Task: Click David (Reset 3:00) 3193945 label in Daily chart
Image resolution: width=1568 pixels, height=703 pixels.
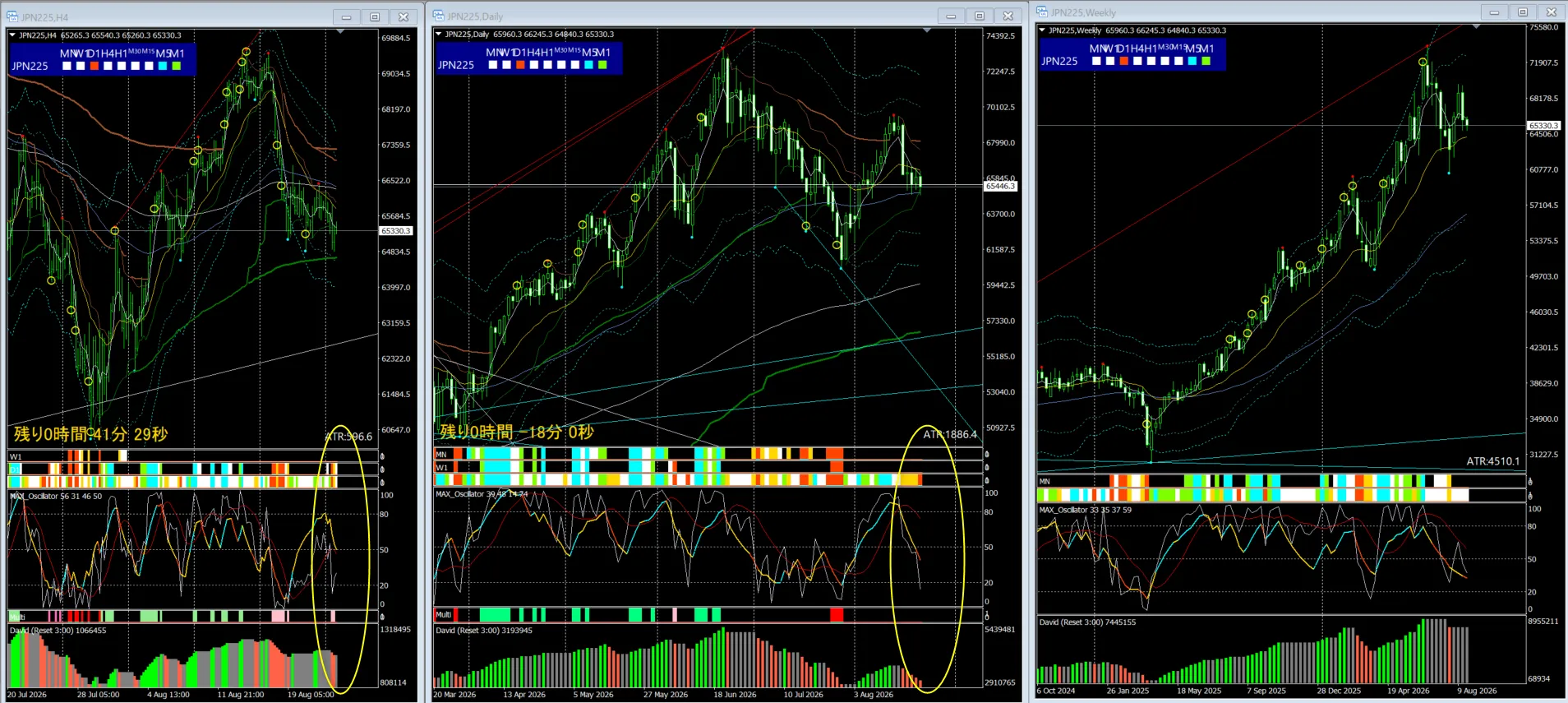Action: 484,631
